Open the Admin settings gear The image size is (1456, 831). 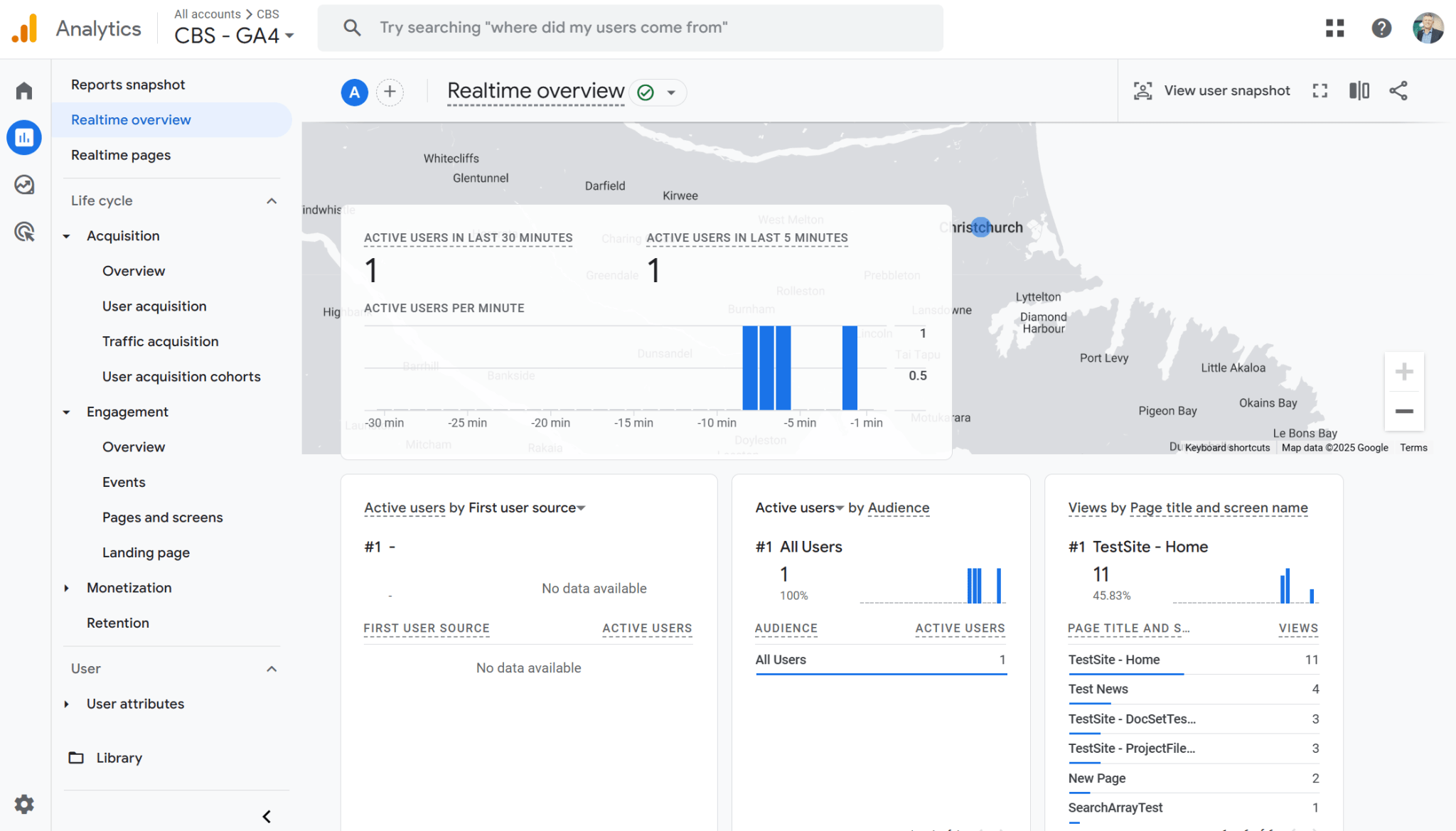point(23,804)
